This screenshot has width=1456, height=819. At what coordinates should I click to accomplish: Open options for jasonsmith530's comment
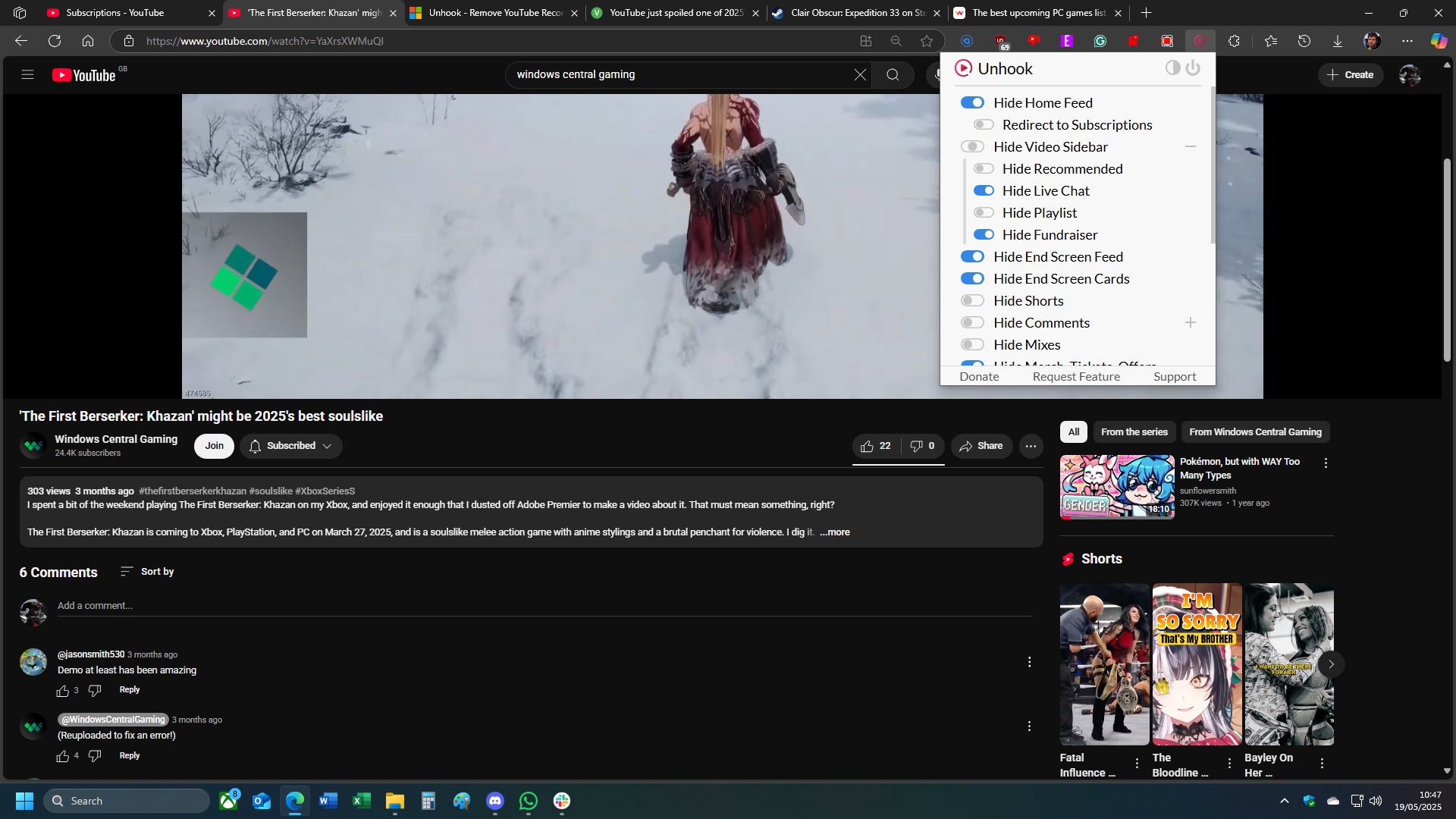1029,662
